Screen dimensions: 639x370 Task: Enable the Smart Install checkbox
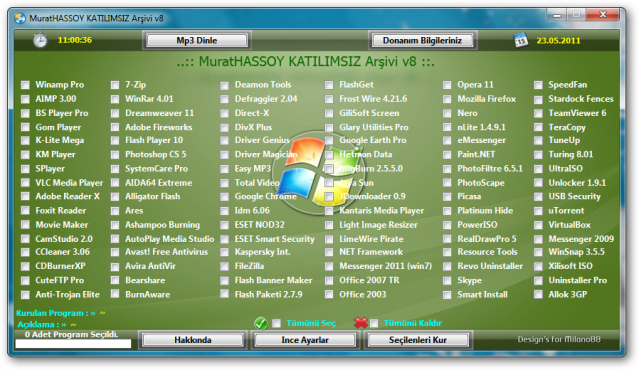447,295
